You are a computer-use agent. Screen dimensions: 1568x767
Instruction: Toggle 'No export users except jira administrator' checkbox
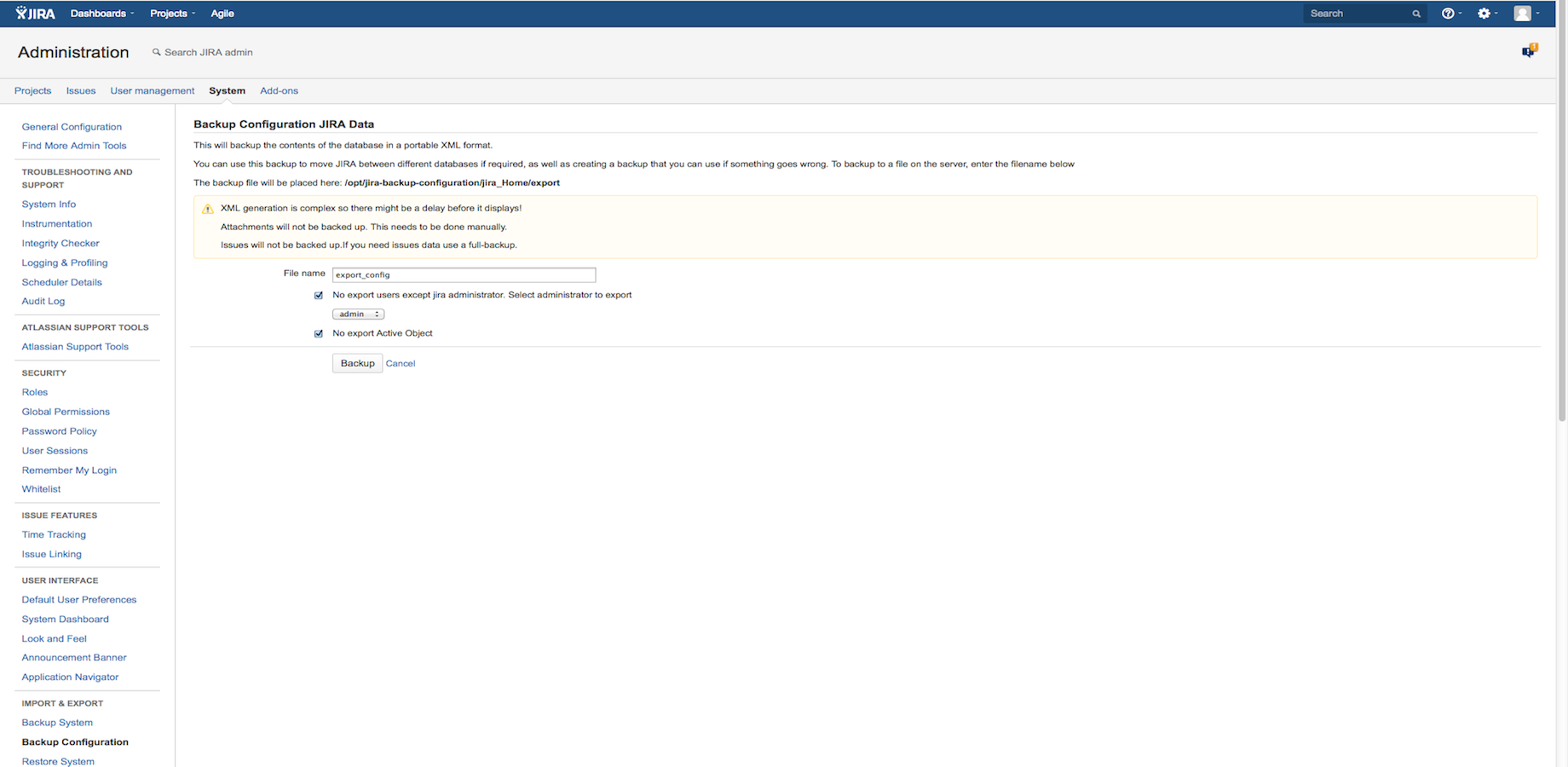[x=319, y=296]
